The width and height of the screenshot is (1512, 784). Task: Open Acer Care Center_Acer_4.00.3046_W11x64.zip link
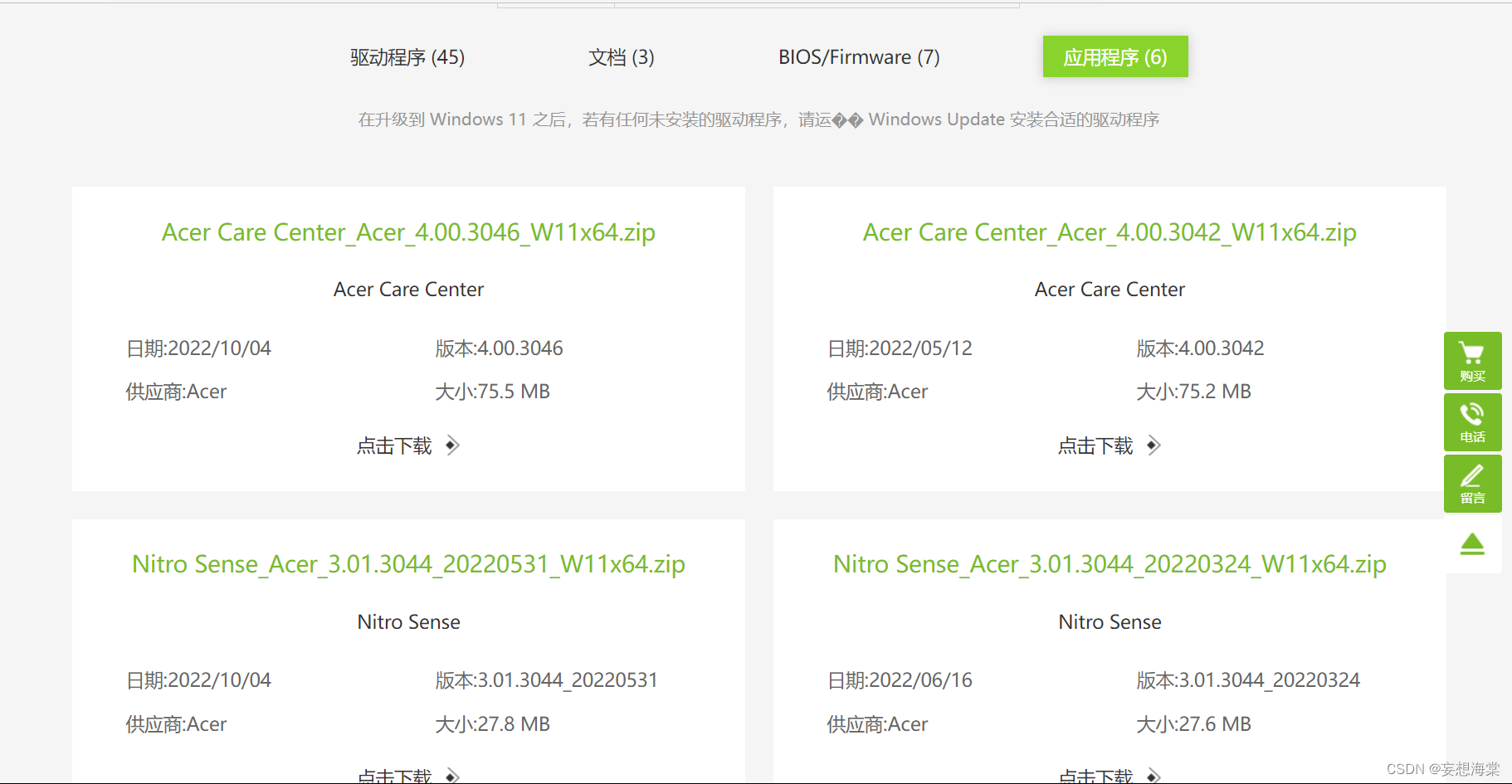[x=408, y=232]
